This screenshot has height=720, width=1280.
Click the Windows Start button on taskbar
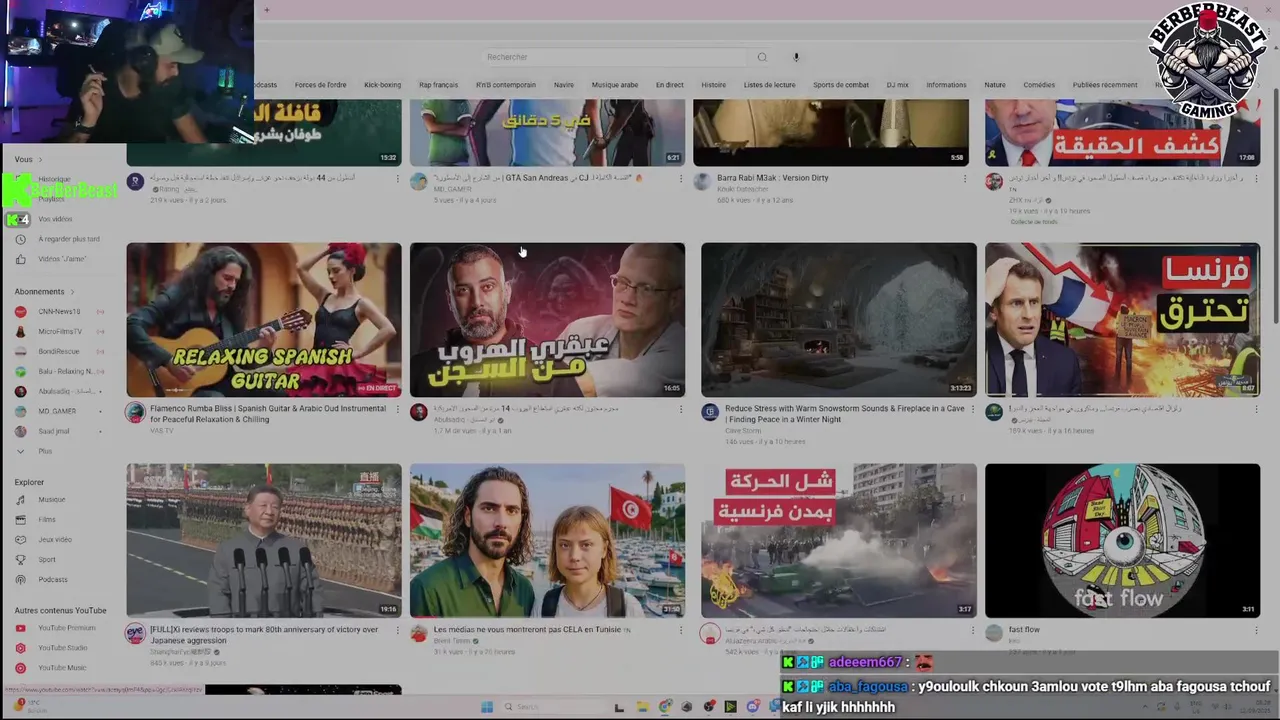coord(487,707)
